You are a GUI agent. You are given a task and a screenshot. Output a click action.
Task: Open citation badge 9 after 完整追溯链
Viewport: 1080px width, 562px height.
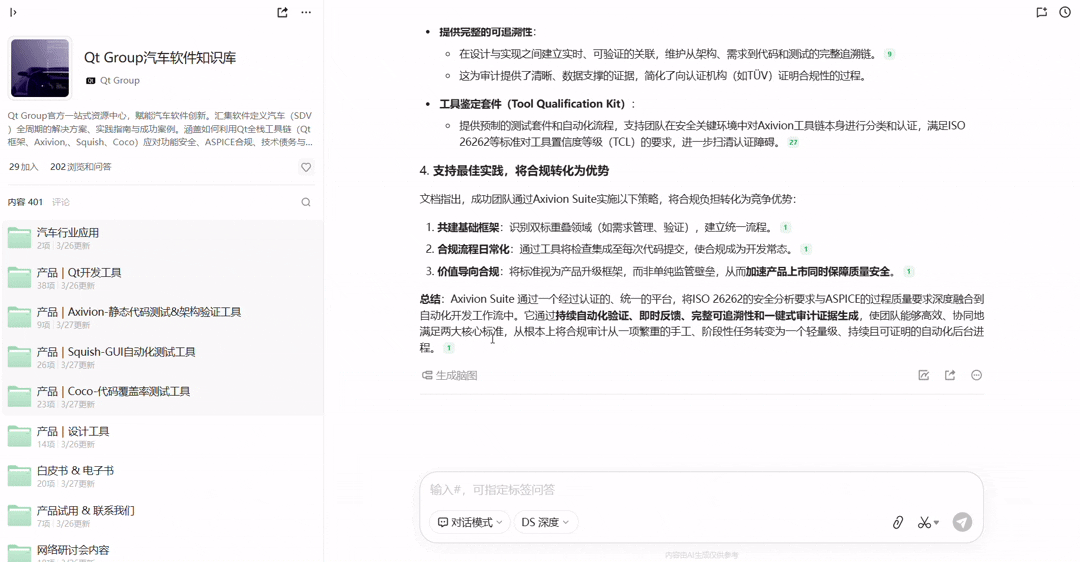coord(889,54)
